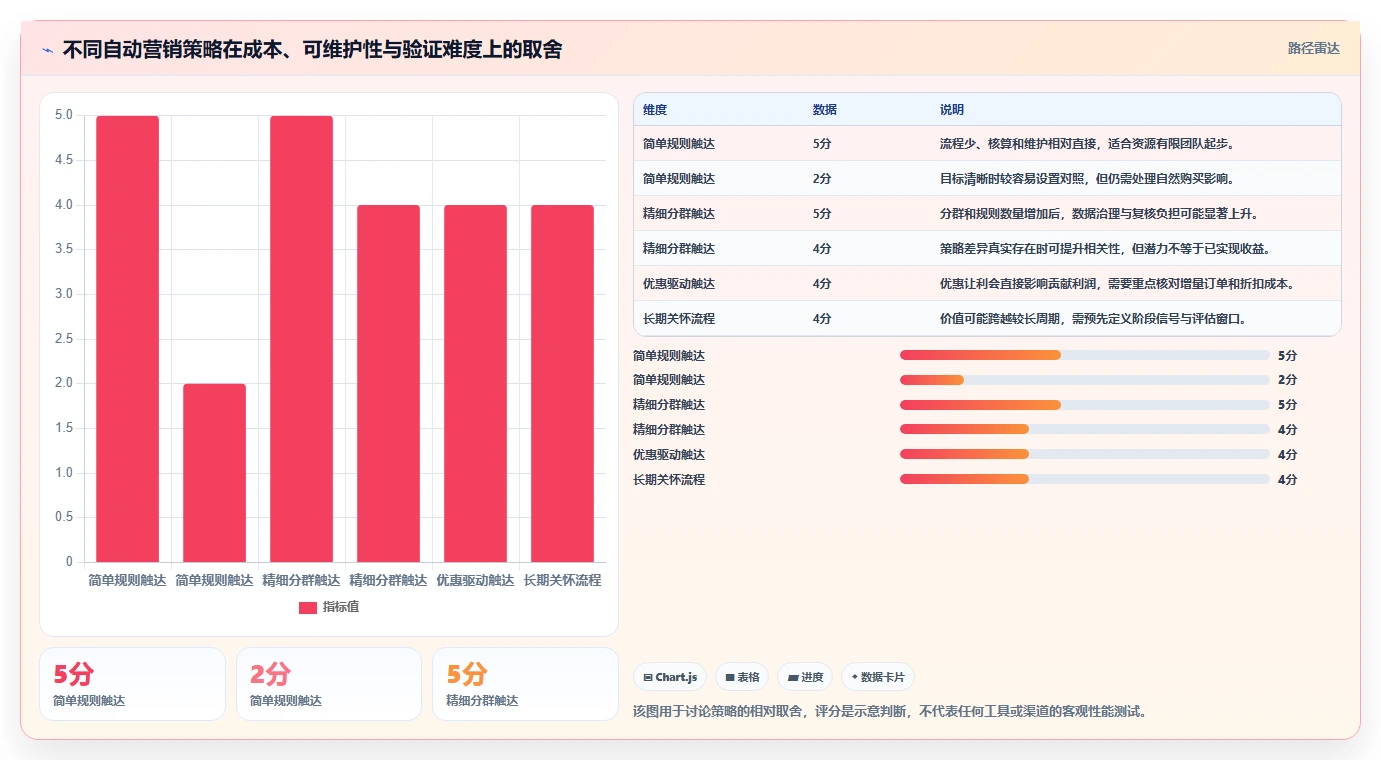The width and height of the screenshot is (1381, 760).
Task: Click the 2.5 tick label on the y-axis
Action: pyautogui.click(x=63, y=339)
